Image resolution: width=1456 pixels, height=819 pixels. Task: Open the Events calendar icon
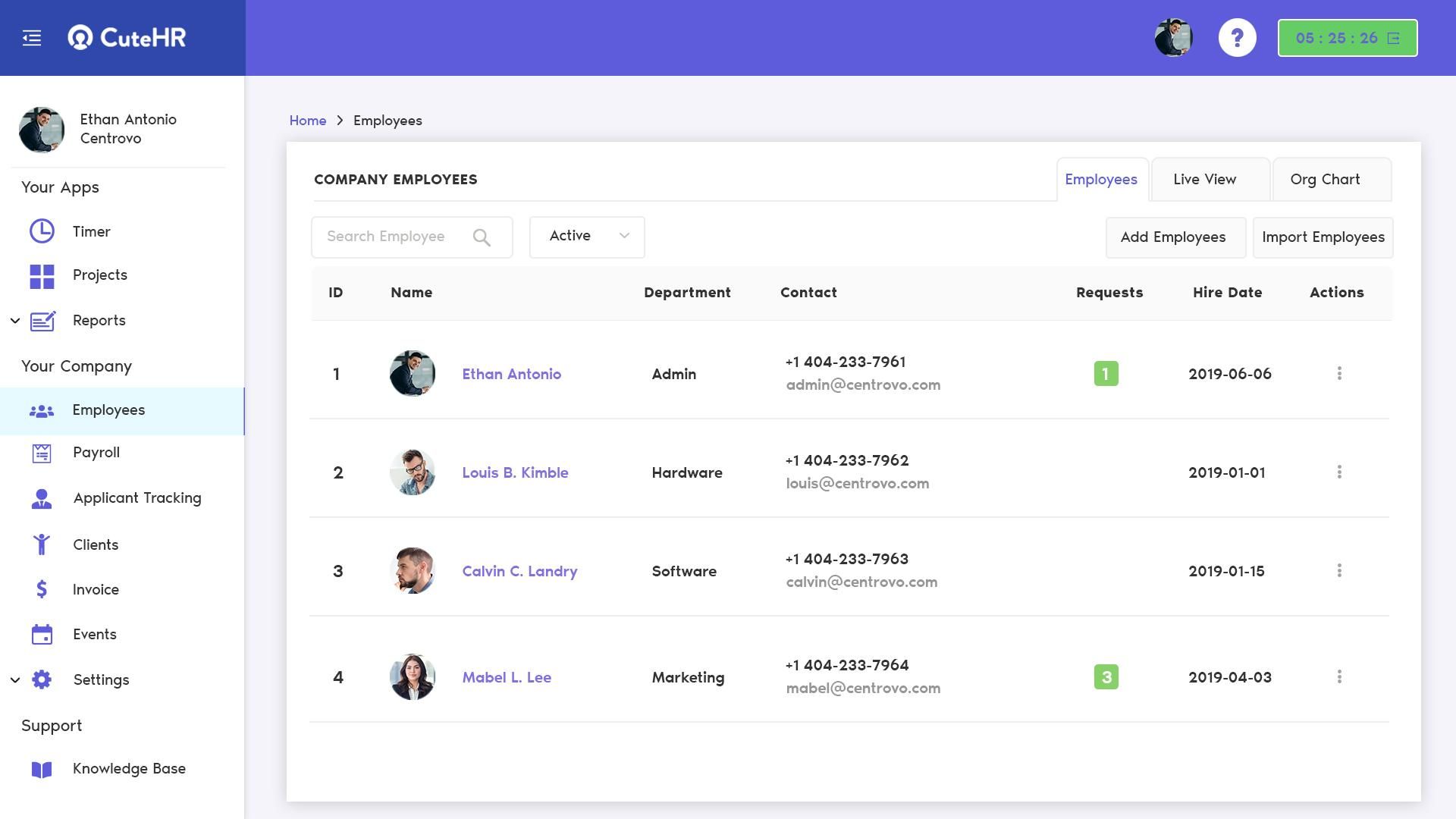point(42,634)
